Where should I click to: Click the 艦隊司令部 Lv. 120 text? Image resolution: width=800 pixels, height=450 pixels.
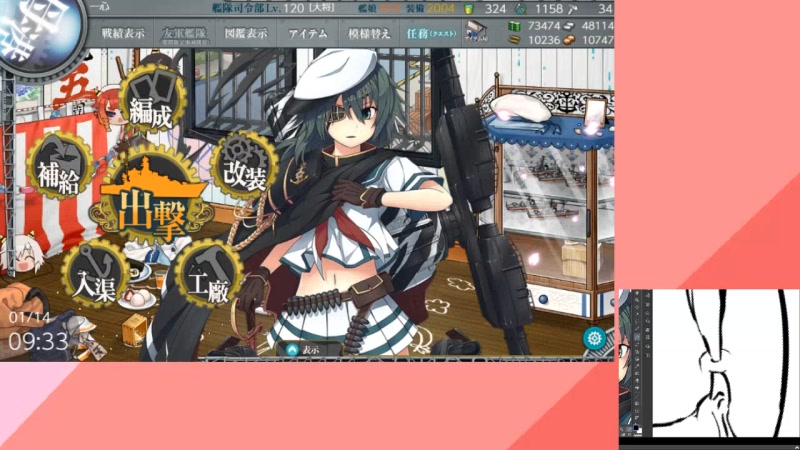pos(258,8)
